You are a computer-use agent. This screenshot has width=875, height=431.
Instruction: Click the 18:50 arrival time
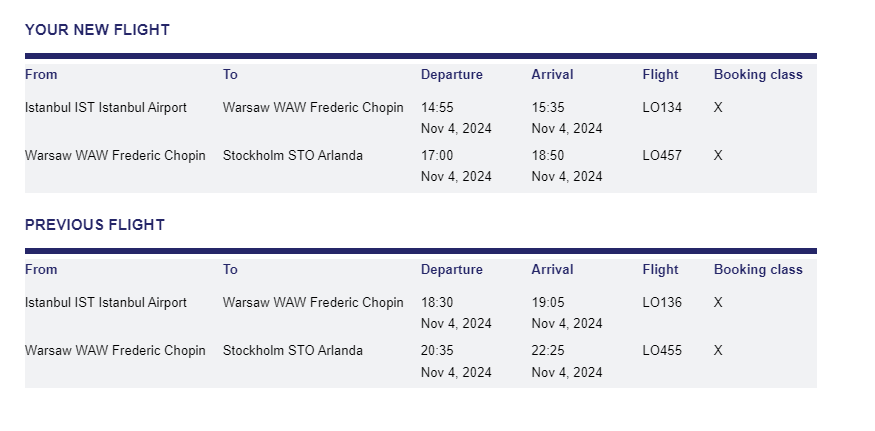tap(548, 156)
